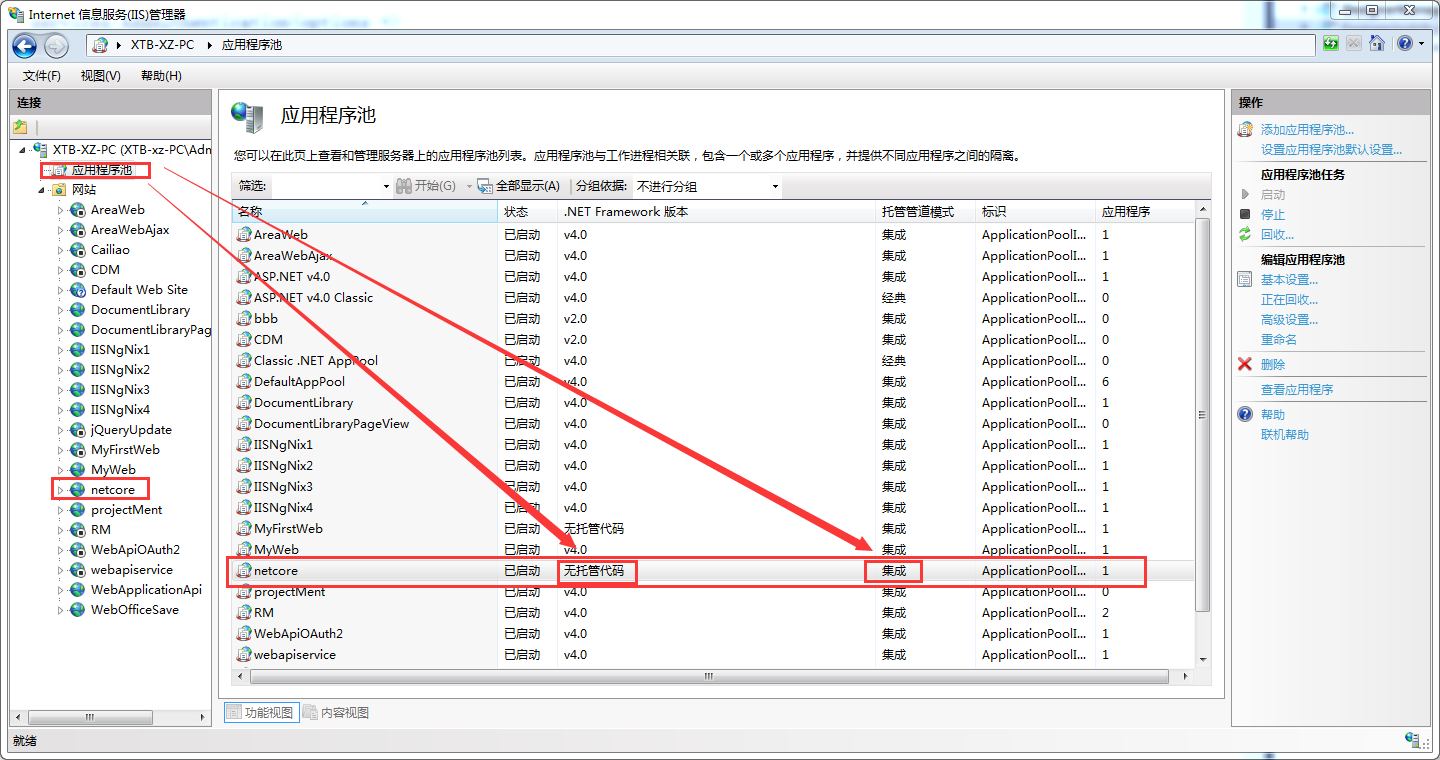Click the 功能视图 tab icon

pyautogui.click(x=234, y=713)
